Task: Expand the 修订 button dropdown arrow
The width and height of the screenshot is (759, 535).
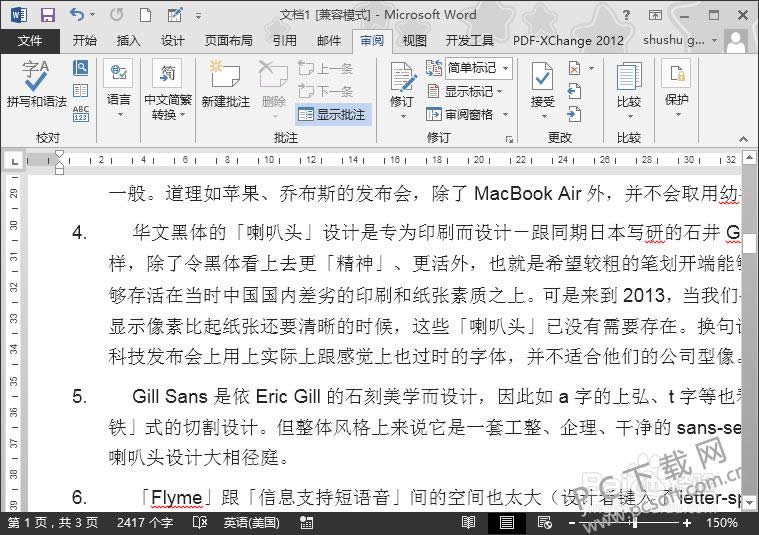Action: pyautogui.click(x=403, y=117)
